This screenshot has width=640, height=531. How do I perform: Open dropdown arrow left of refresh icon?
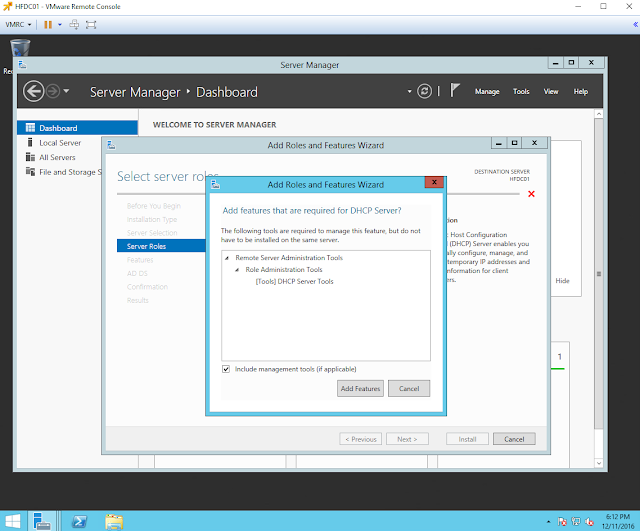pyautogui.click(x=409, y=91)
